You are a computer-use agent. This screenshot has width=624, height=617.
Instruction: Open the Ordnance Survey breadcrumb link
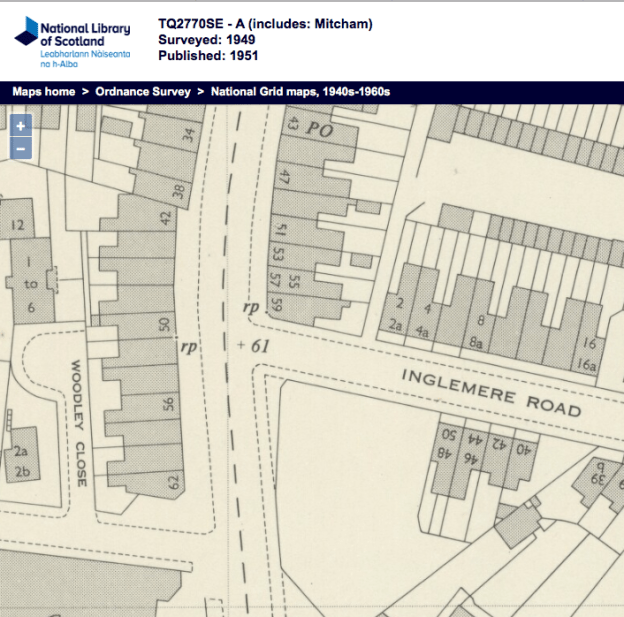[x=142, y=92]
